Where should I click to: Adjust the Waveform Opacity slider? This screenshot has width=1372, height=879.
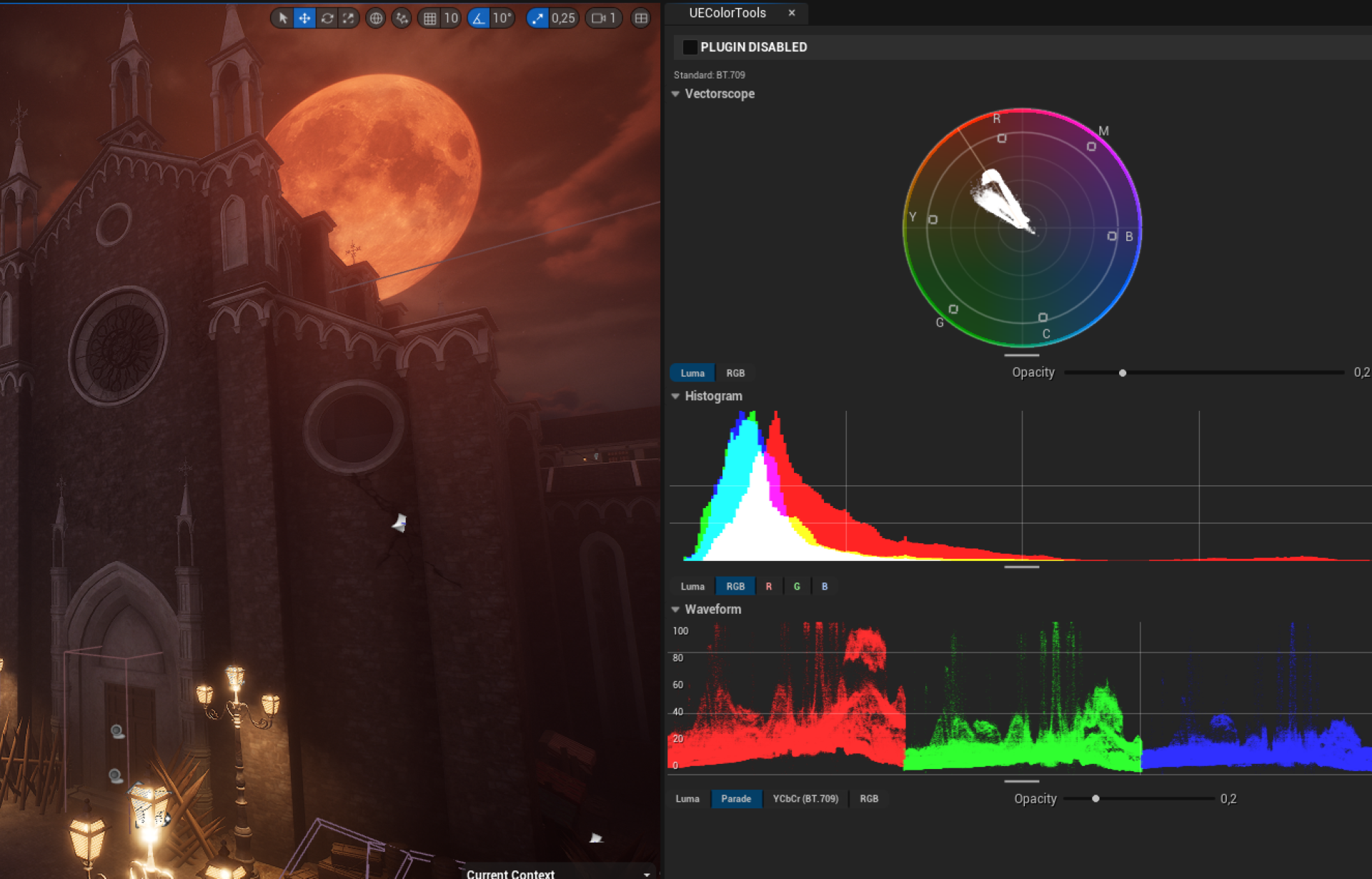point(1139,799)
